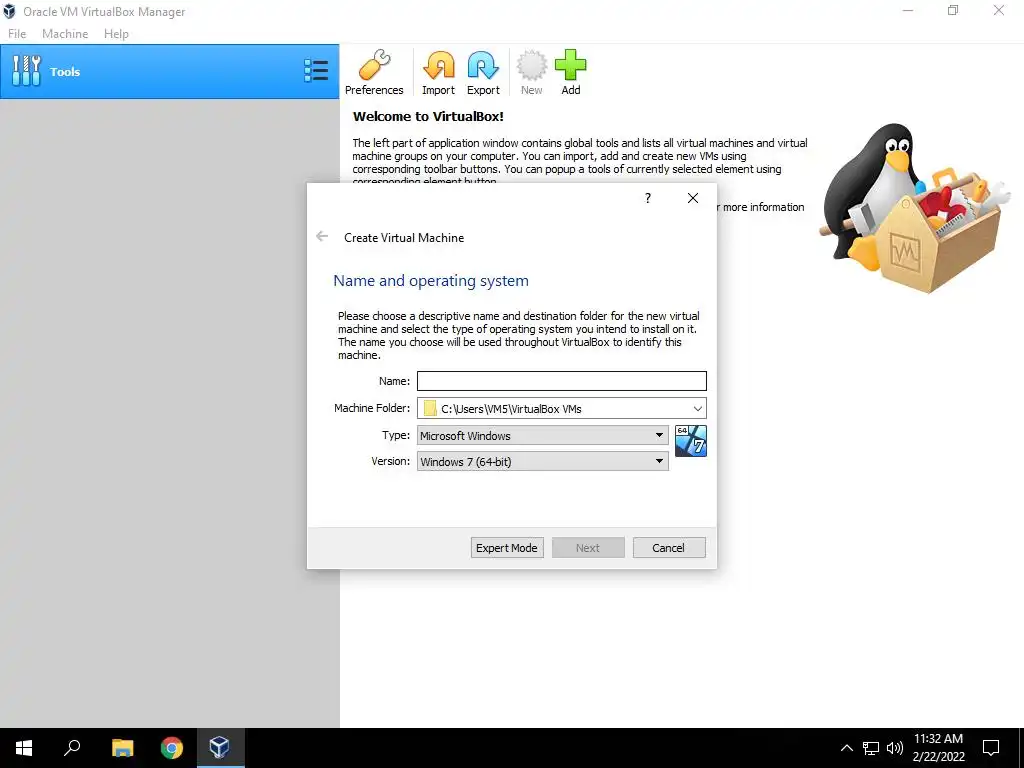Click the Next button

[588, 548]
